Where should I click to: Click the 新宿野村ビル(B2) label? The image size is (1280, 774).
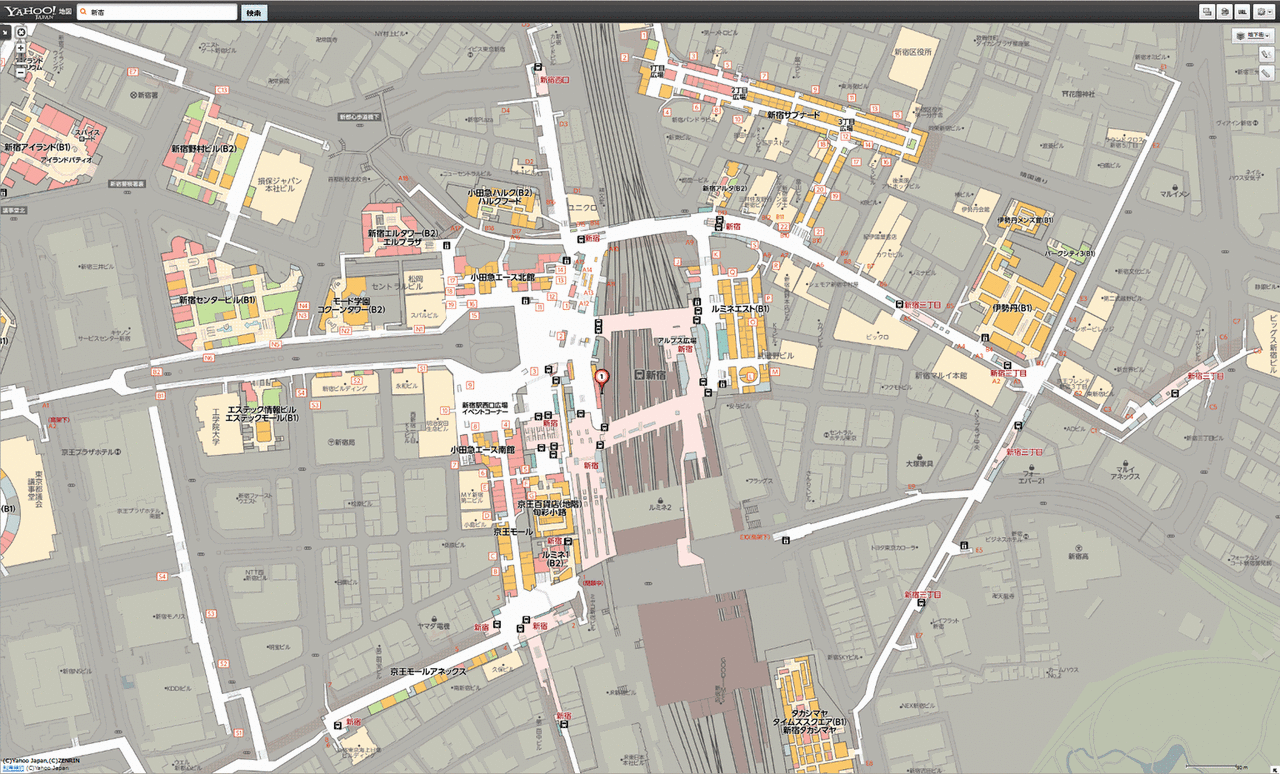coord(203,148)
